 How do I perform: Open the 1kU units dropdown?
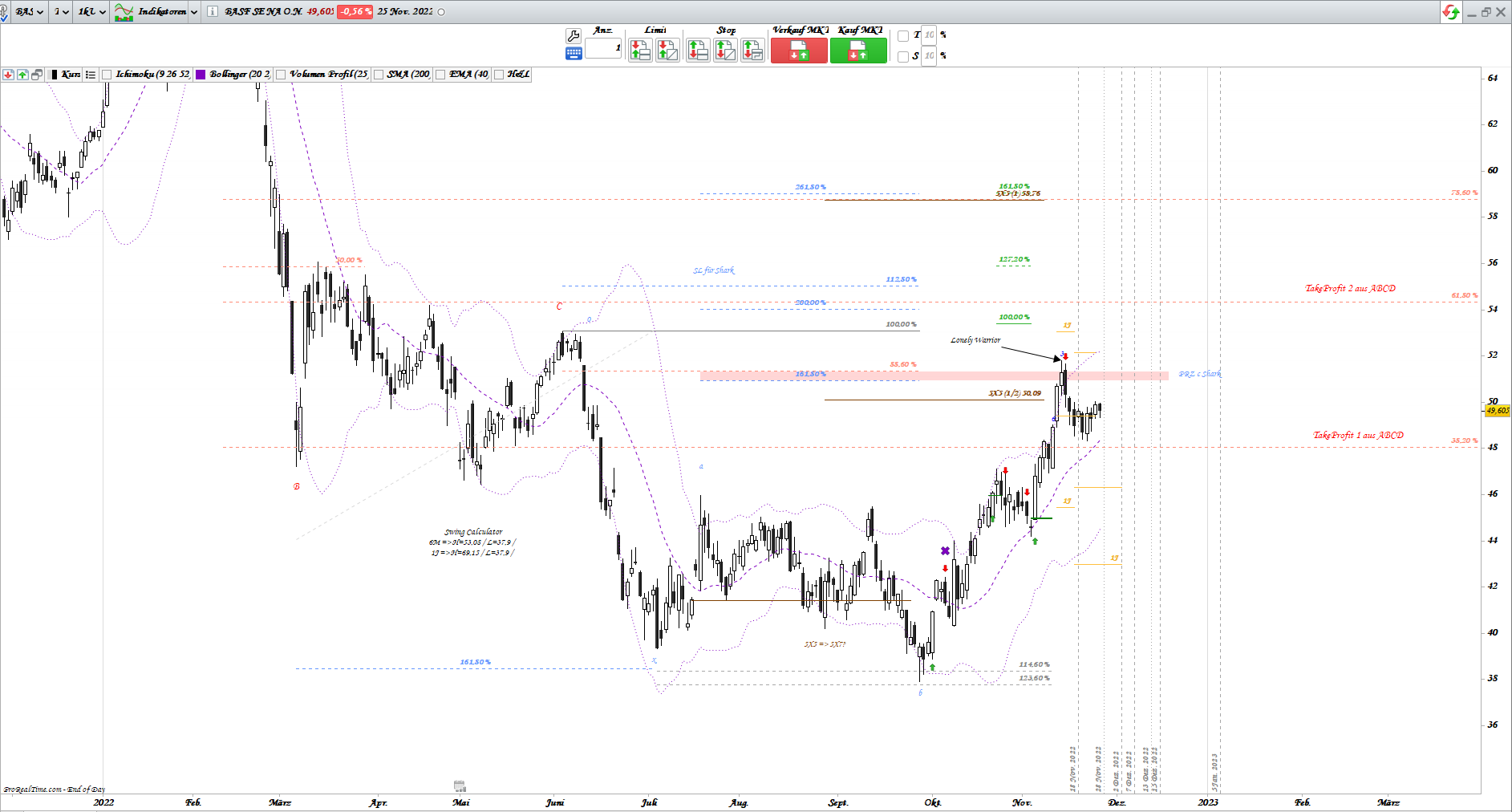[92, 12]
